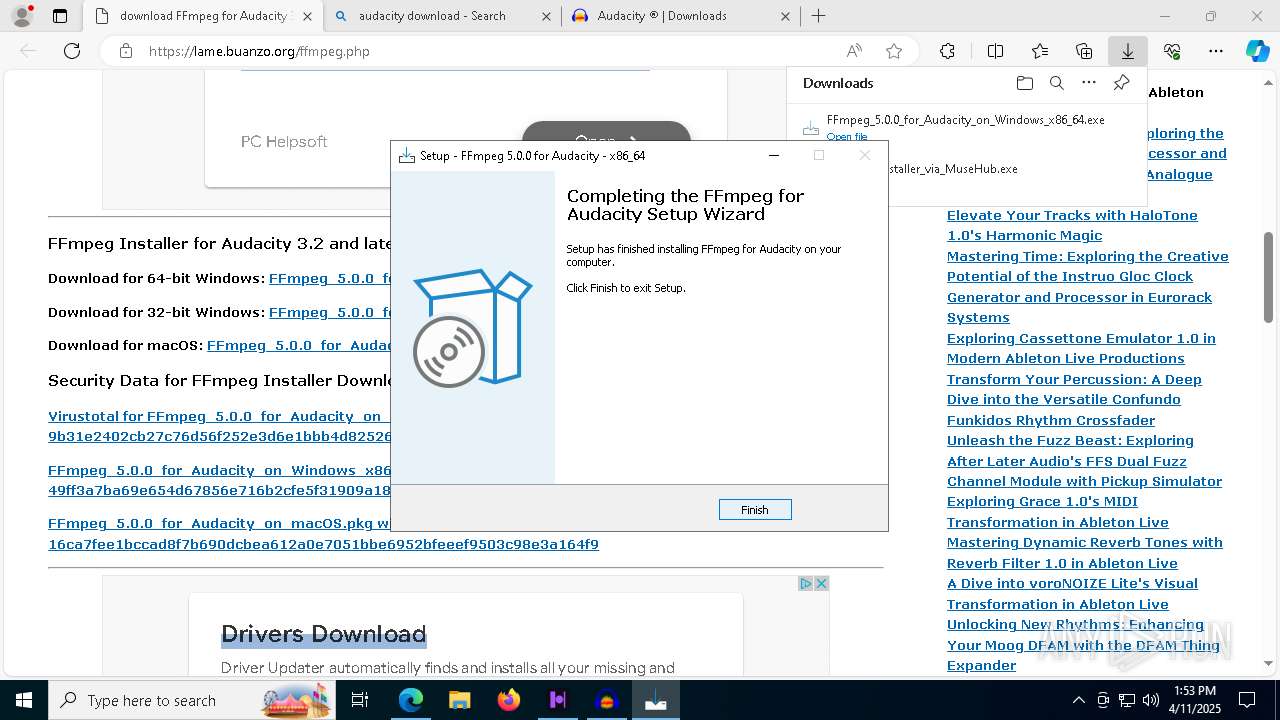Click Finish in the FFmpeg Setup wizard
1280x720 pixels.
tap(755, 510)
